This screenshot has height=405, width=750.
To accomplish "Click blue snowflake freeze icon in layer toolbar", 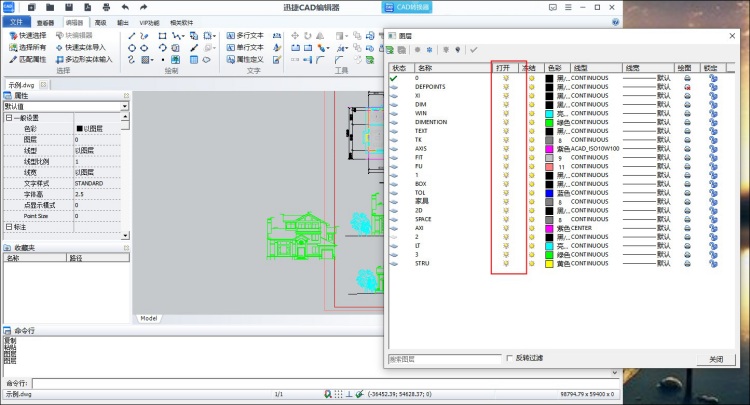I will click(430, 50).
